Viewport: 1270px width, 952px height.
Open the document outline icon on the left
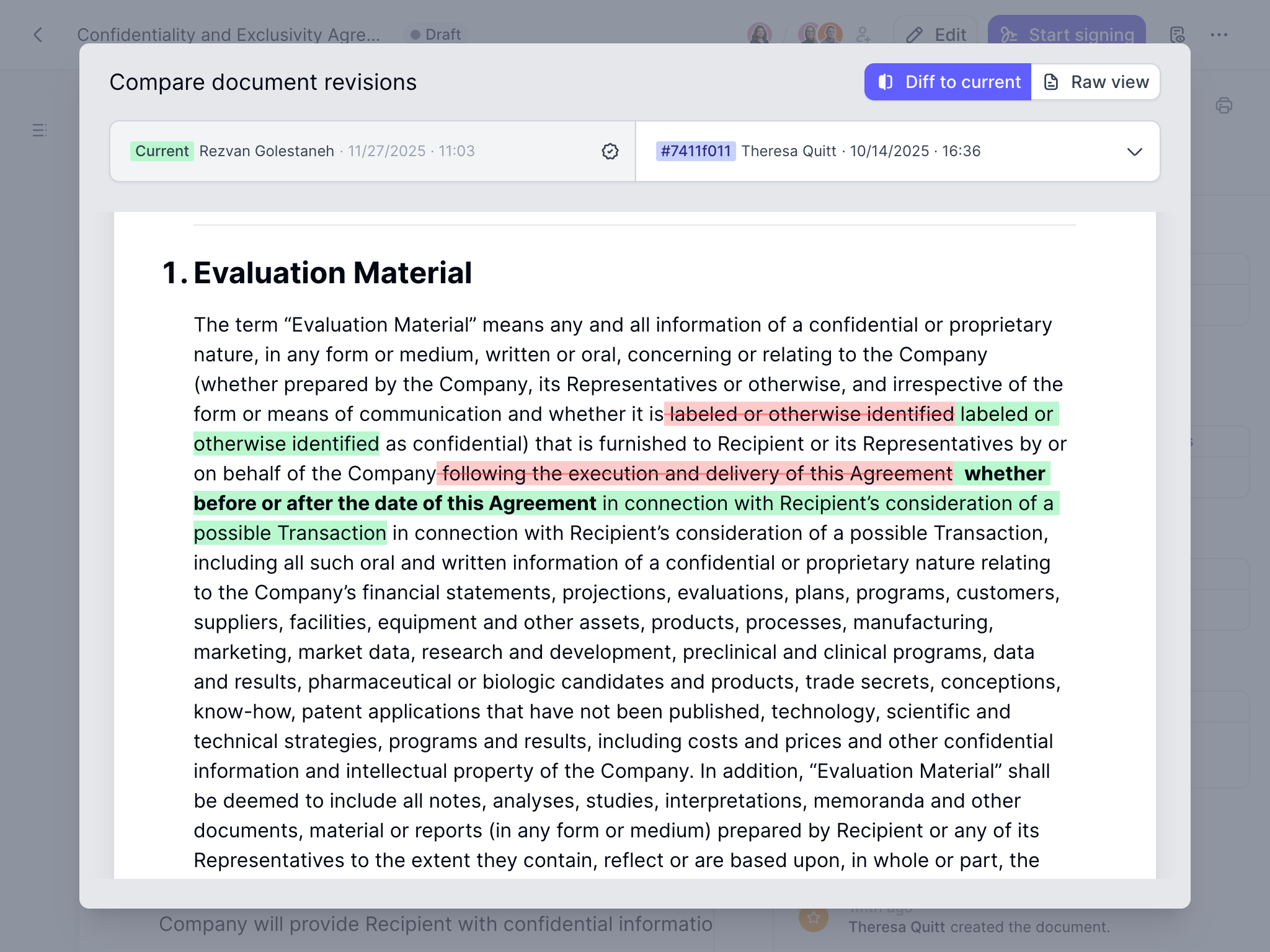(40, 130)
